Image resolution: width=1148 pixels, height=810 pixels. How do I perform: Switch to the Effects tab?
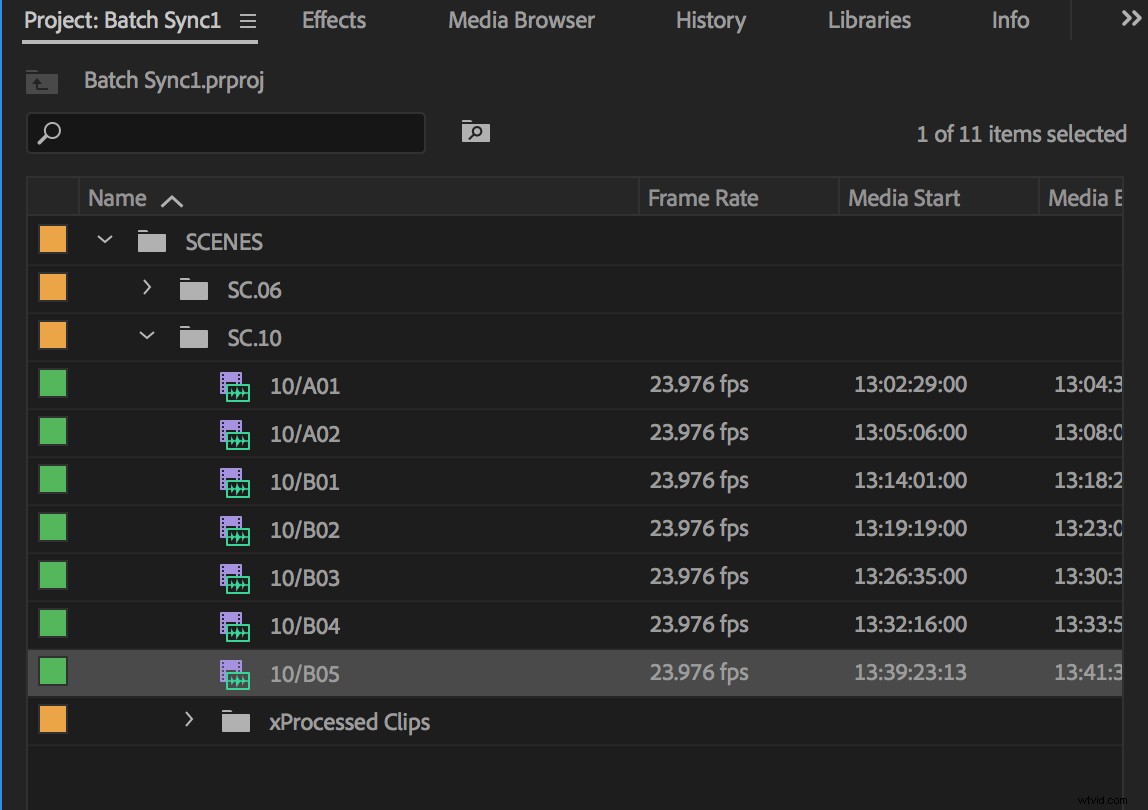pyautogui.click(x=333, y=20)
